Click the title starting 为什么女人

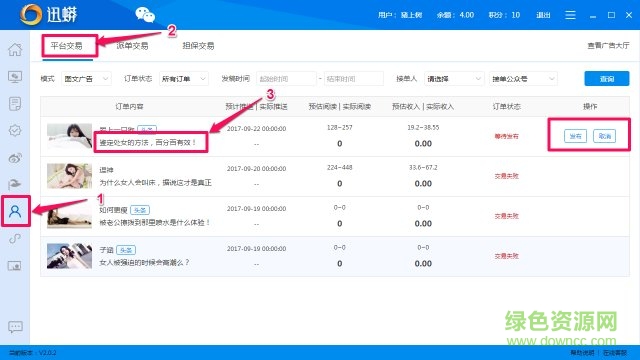(156, 183)
